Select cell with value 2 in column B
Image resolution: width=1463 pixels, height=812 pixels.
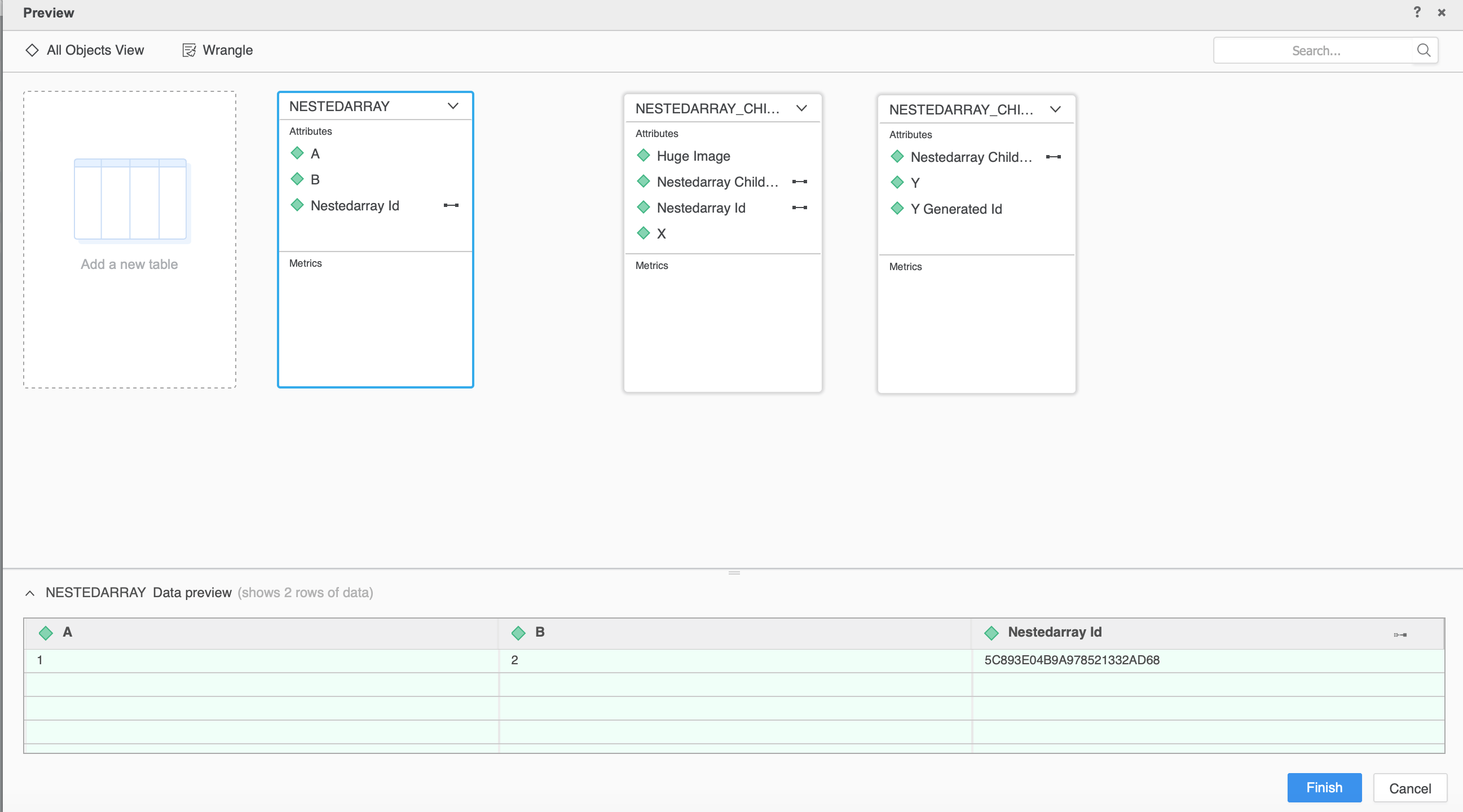pos(735,661)
